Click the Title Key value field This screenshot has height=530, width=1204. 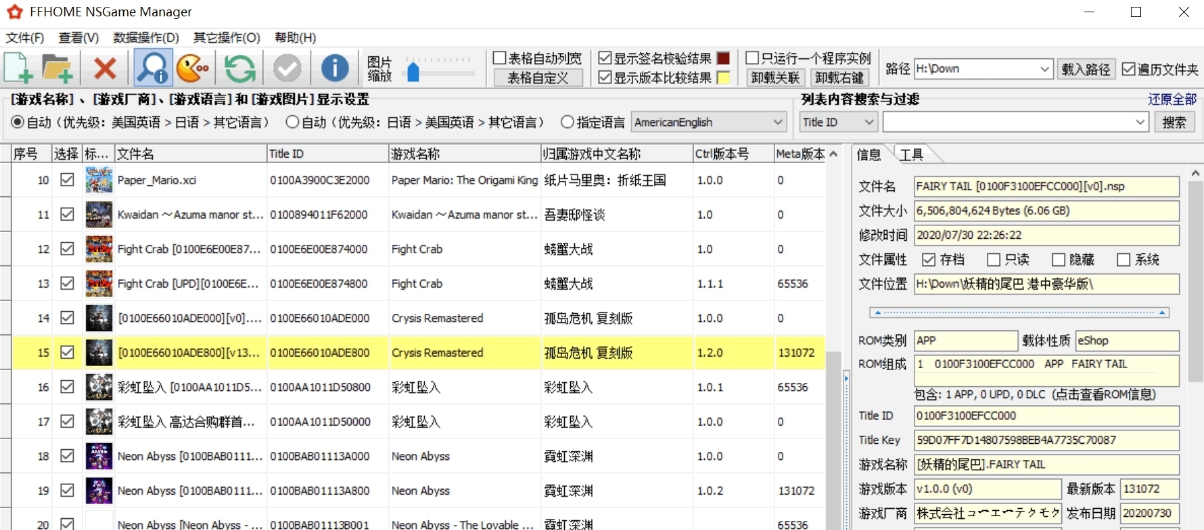(1046, 440)
